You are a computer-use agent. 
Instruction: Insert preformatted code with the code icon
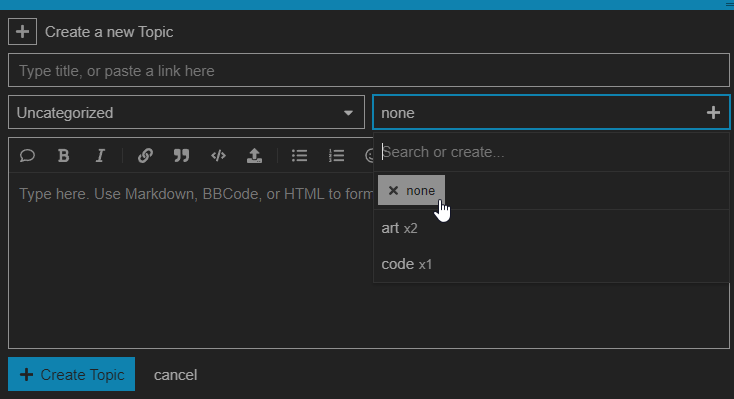pos(218,155)
